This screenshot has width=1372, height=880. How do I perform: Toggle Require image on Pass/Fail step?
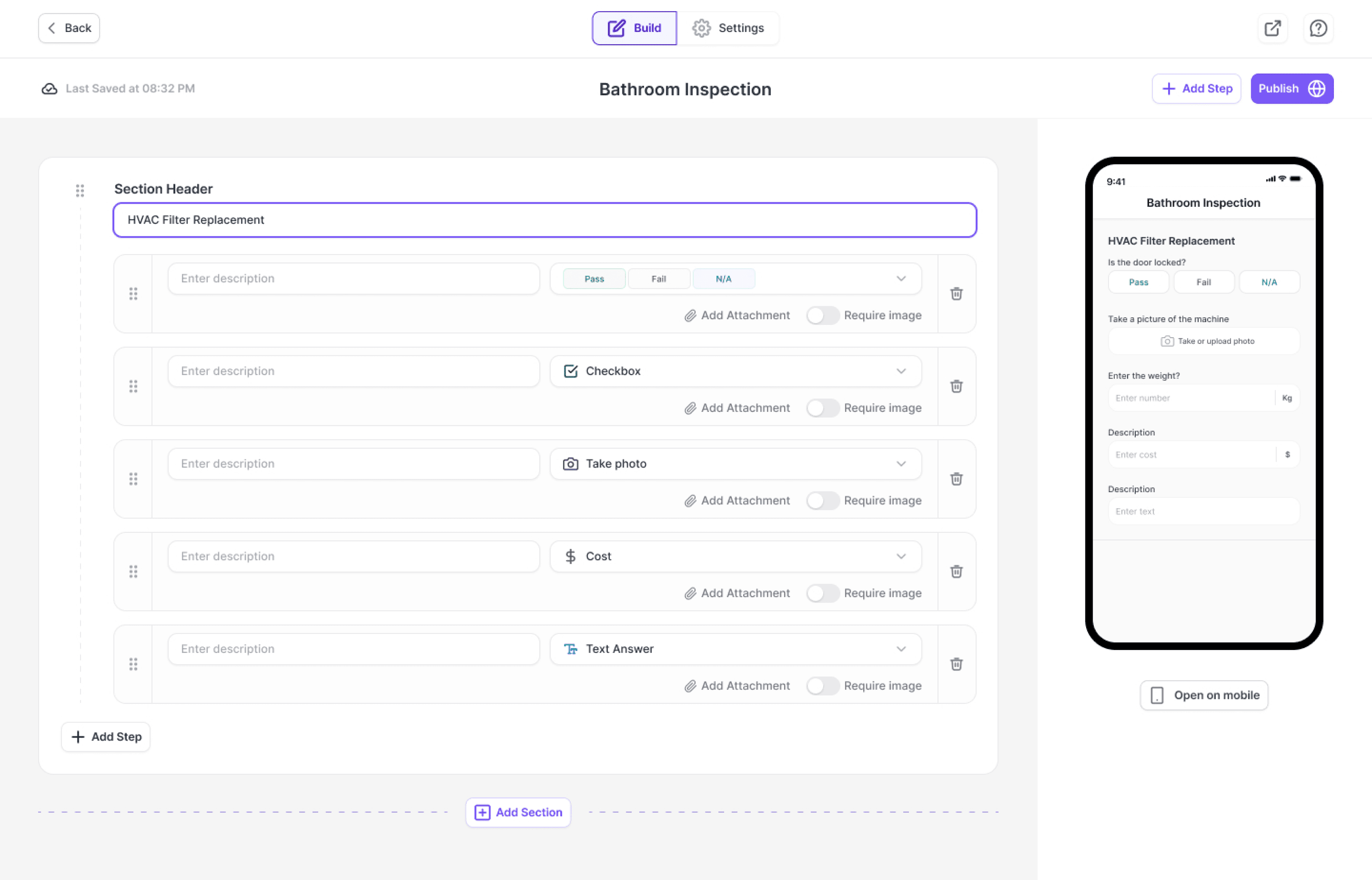tap(822, 315)
